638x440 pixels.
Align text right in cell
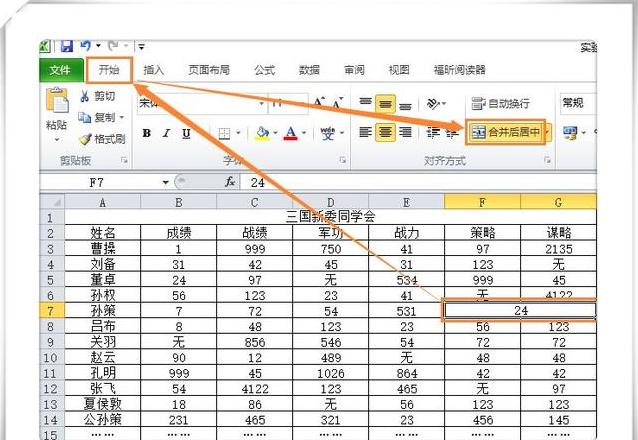[405, 132]
